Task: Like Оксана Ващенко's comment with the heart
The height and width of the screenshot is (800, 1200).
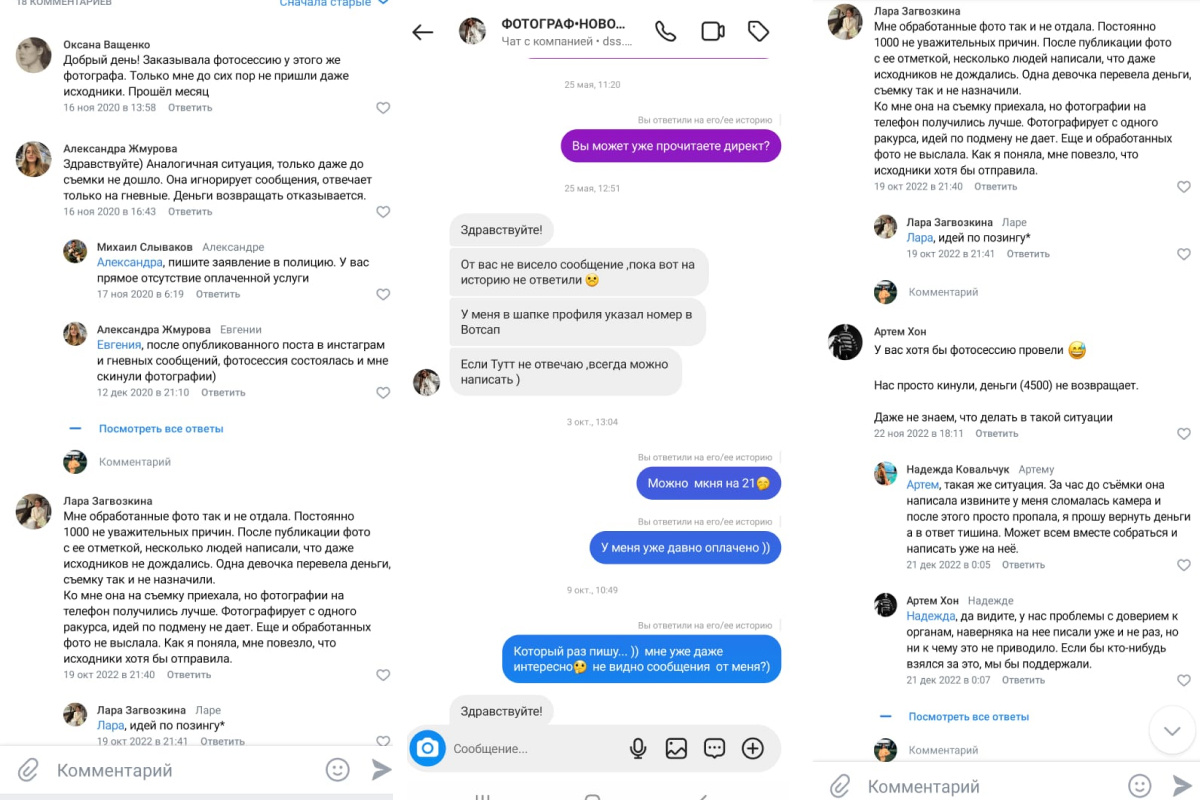Action: (383, 108)
